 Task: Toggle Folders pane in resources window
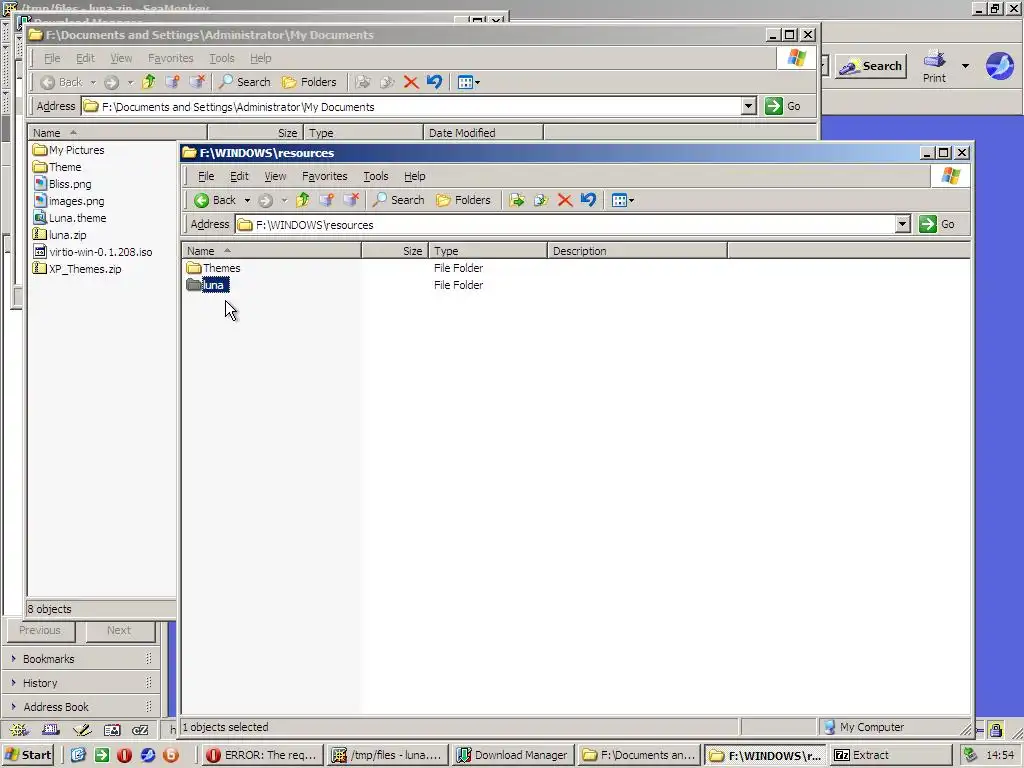[x=463, y=200]
